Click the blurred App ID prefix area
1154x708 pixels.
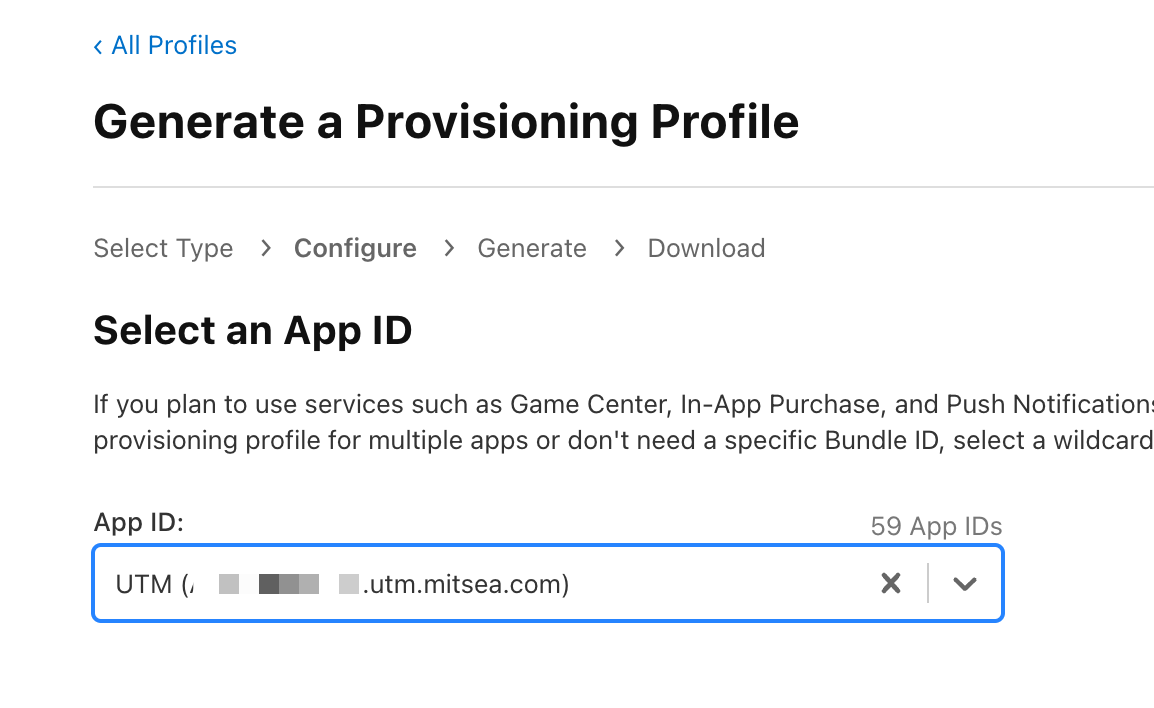click(275, 584)
